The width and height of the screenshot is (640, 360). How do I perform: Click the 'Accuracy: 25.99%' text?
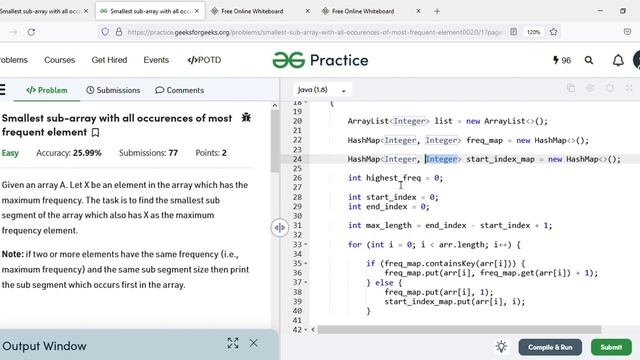[69, 153]
